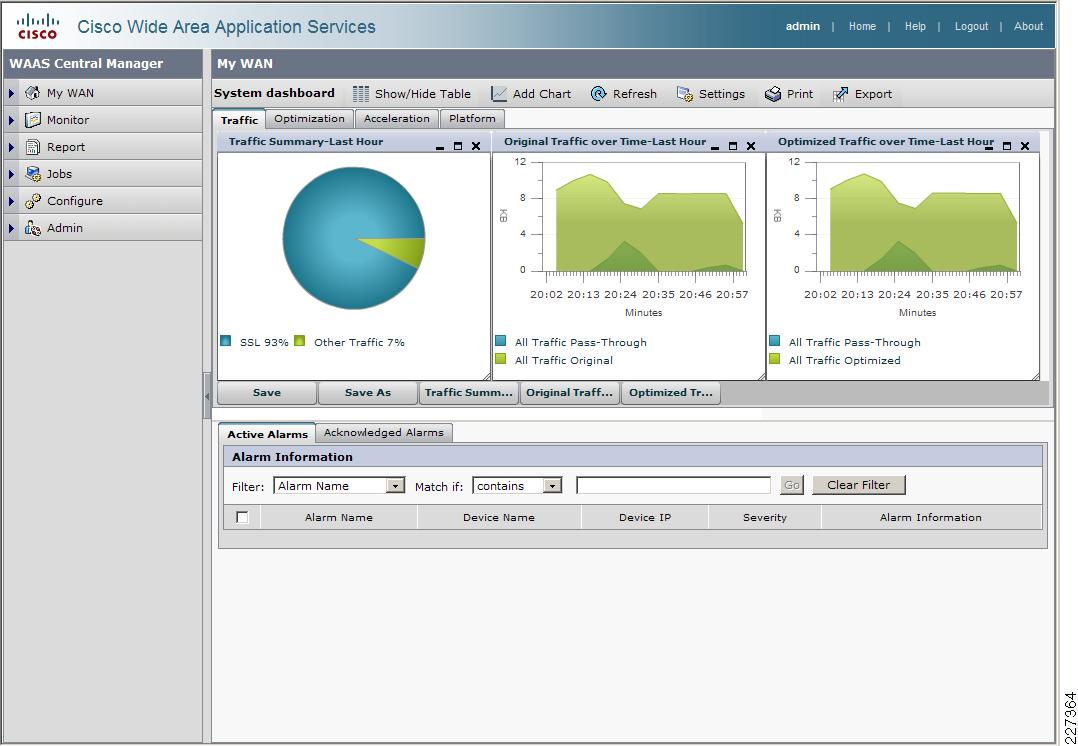1078x746 pixels.
Task: Close the Optimized Traffic over Time chart
Action: coord(1025,146)
